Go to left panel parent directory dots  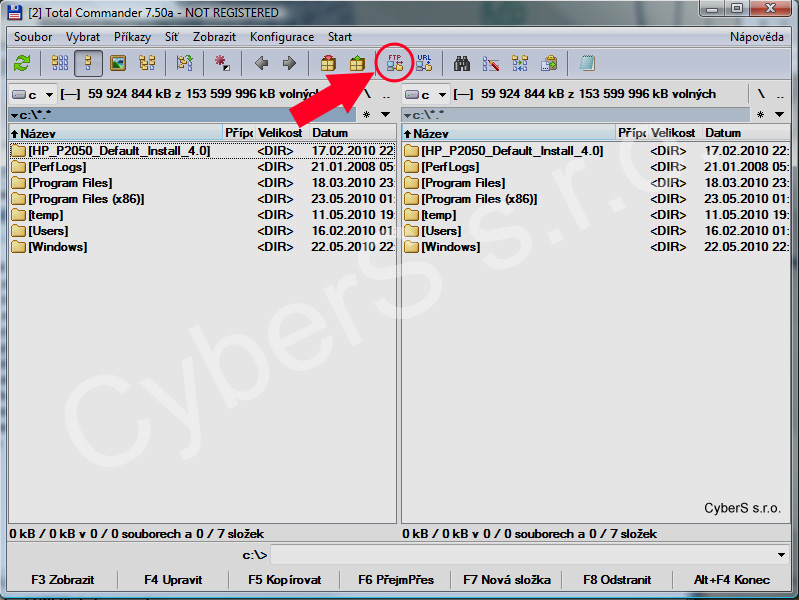386,94
